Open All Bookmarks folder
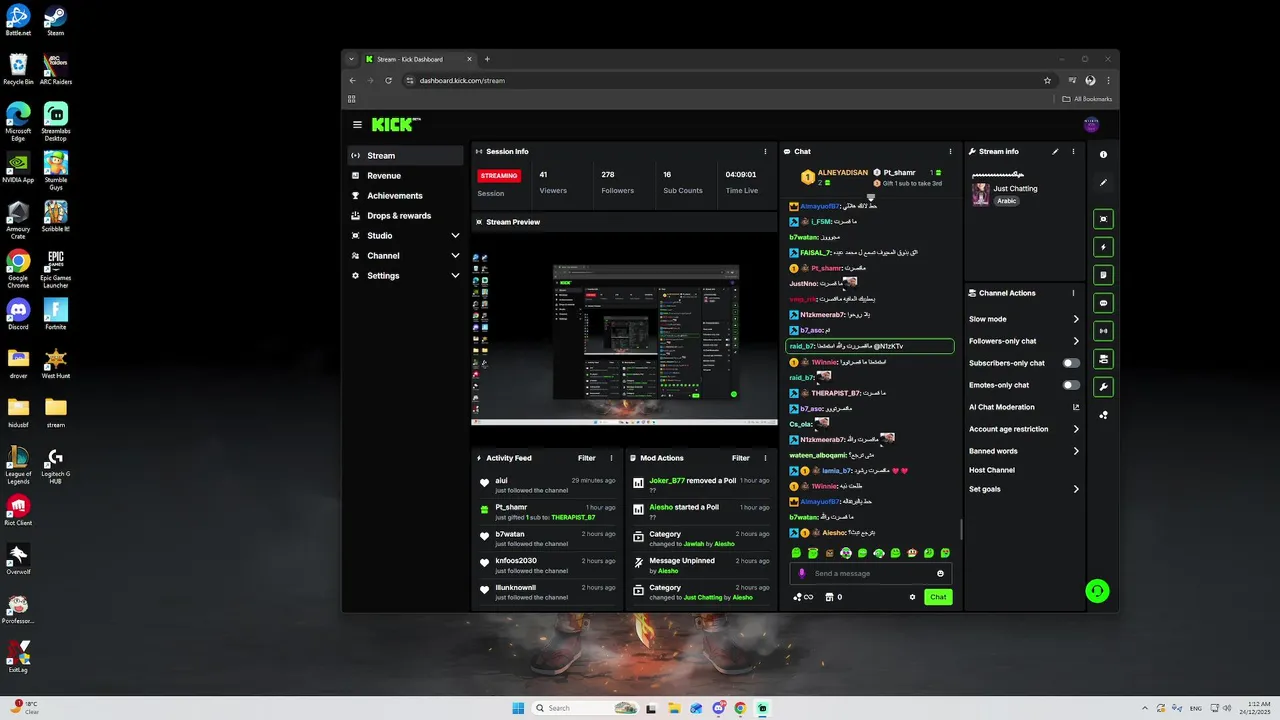 click(x=1087, y=99)
